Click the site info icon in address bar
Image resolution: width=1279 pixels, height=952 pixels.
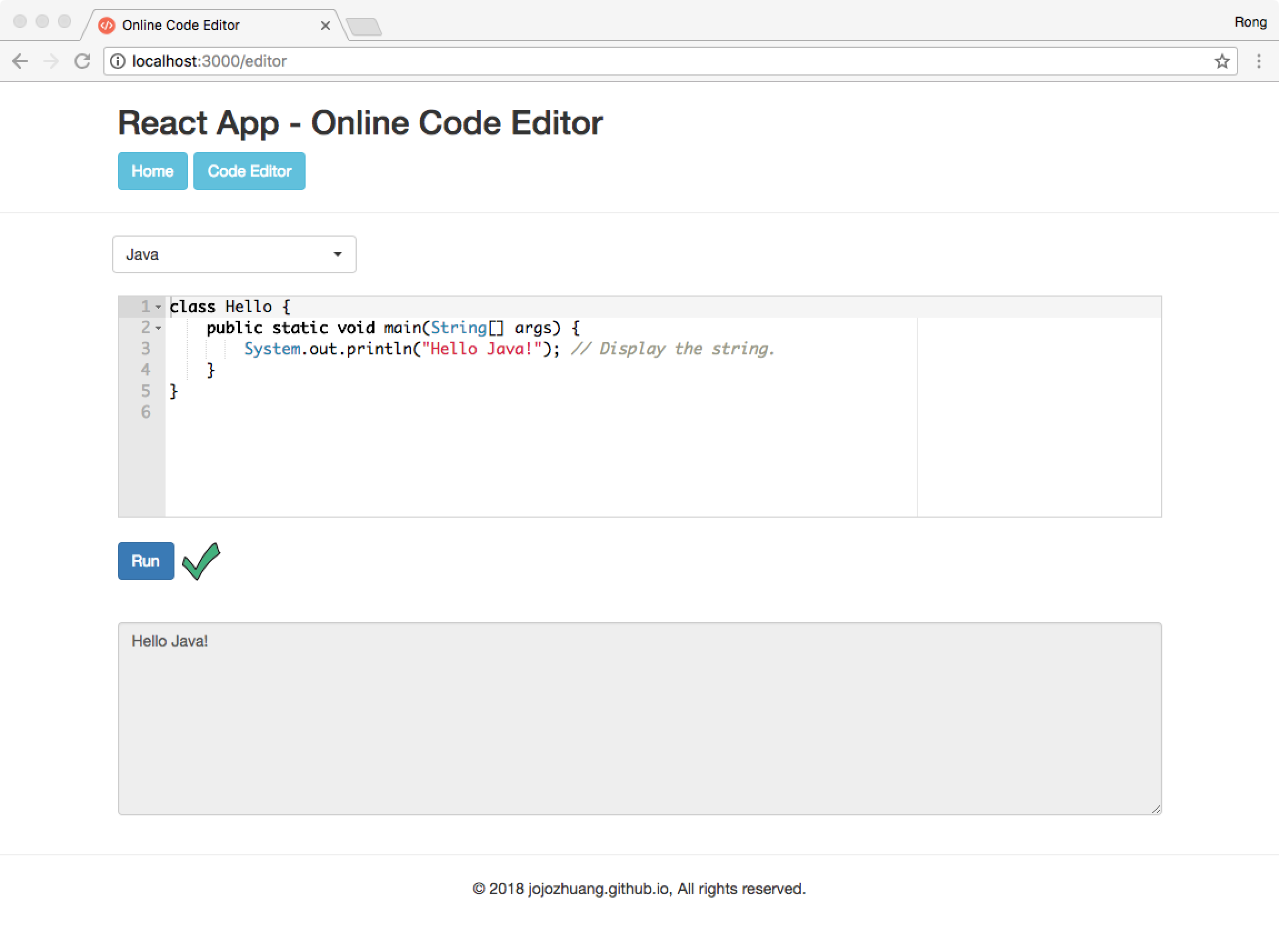tap(118, 61)
